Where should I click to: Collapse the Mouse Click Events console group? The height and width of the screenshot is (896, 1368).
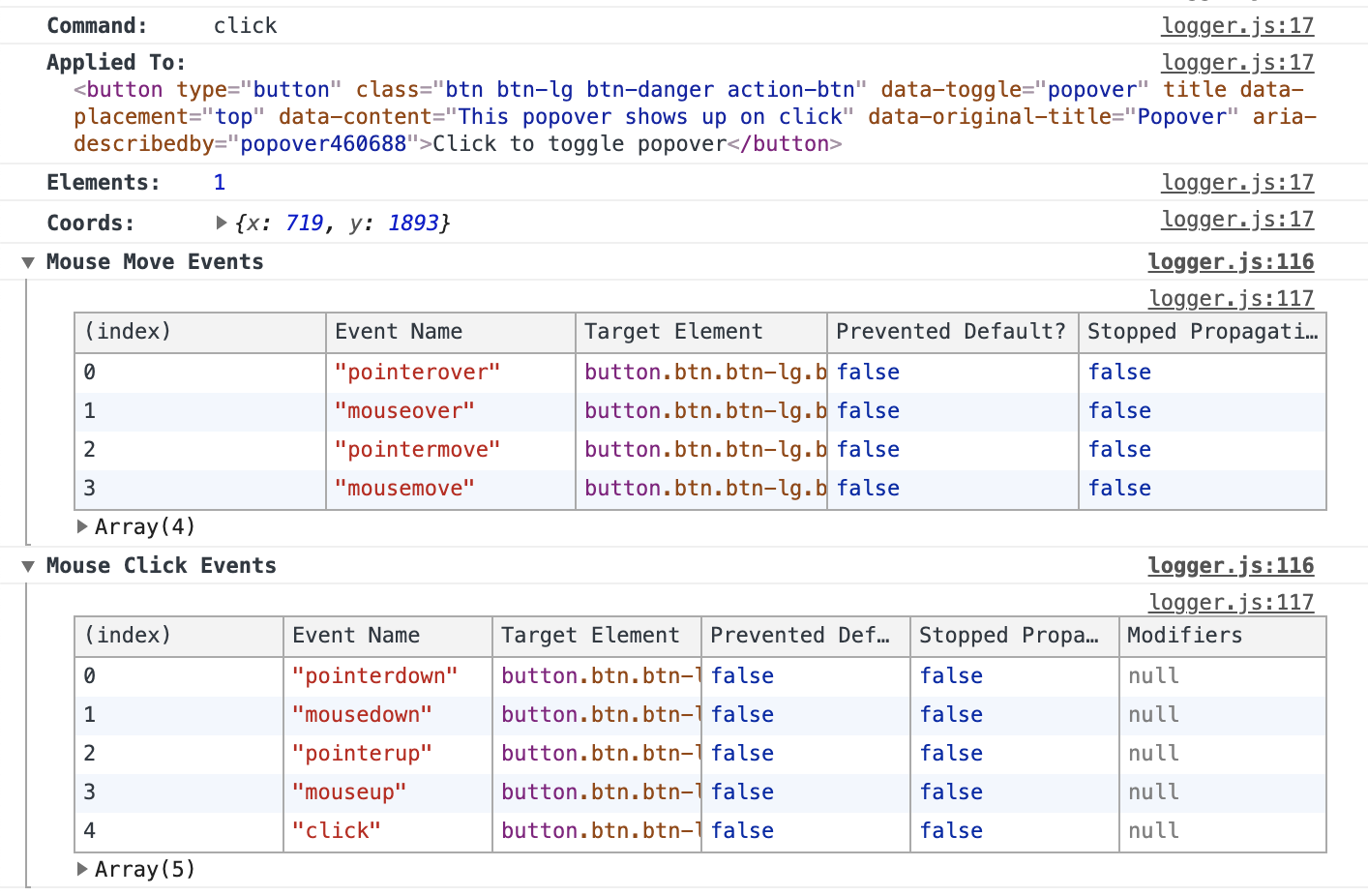click(x=27, y=565)
